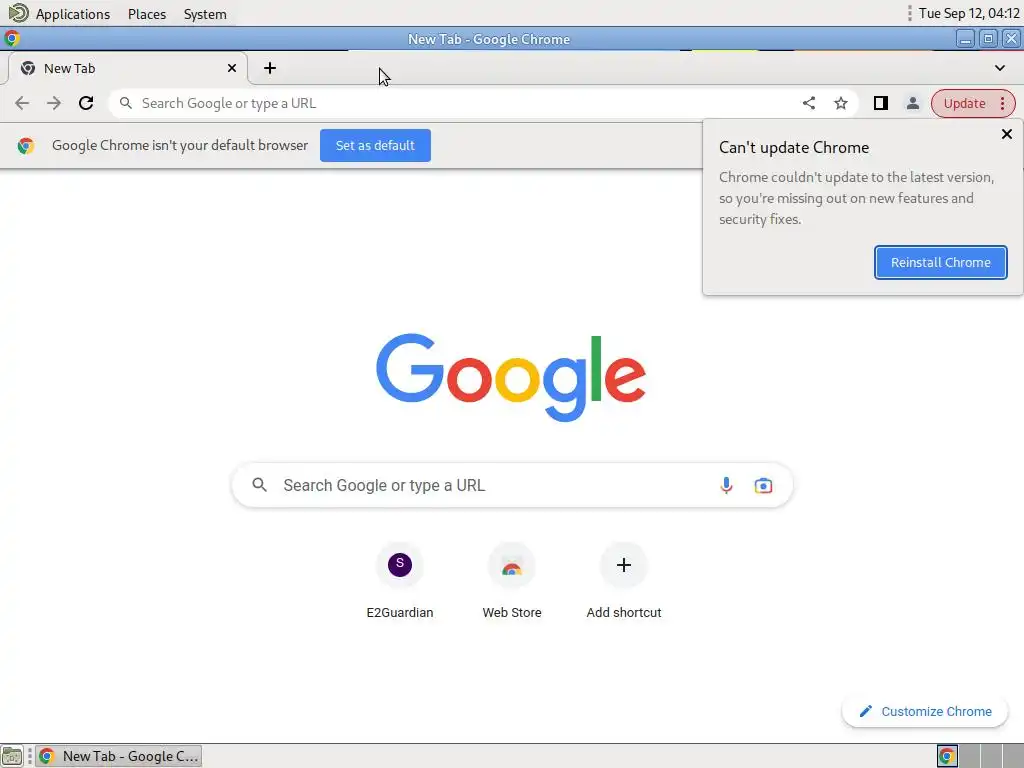Close the New Tab tab
The height and width of the screenshot is (768, 1024).
coord(232,68)
